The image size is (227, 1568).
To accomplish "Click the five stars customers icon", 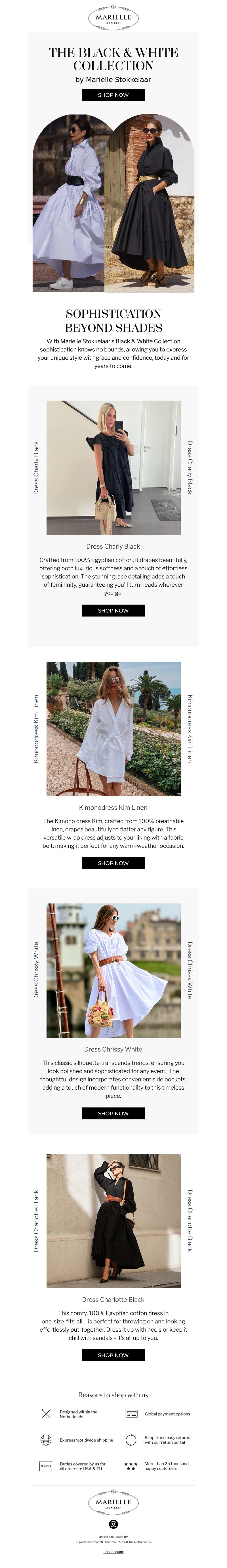I will [x=131, y=1466].
